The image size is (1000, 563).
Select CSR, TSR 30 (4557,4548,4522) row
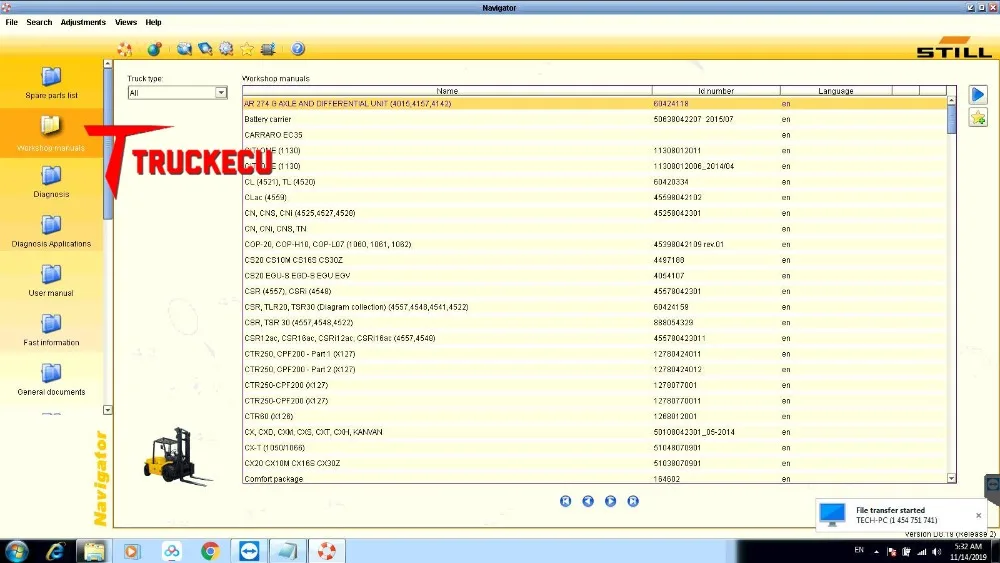tap(594, 323)
